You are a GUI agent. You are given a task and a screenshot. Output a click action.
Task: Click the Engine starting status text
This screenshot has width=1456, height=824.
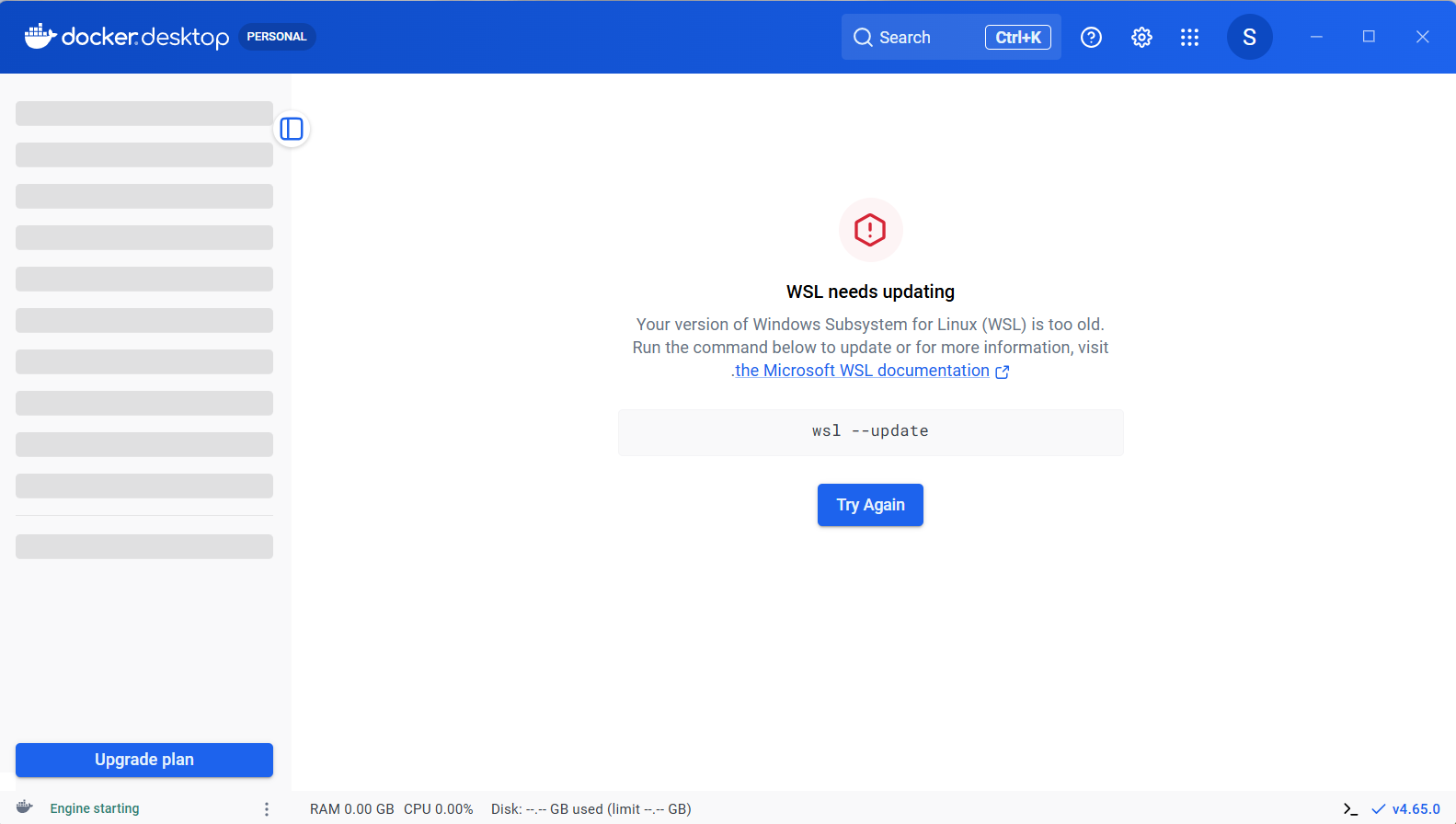tap(95, 808)
